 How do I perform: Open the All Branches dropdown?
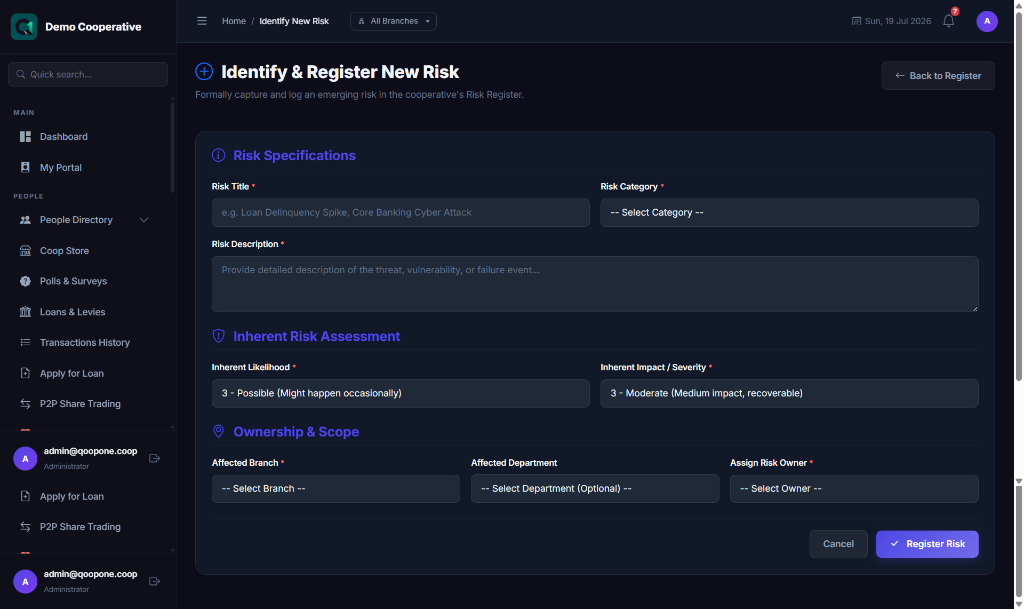pos(393,21)
